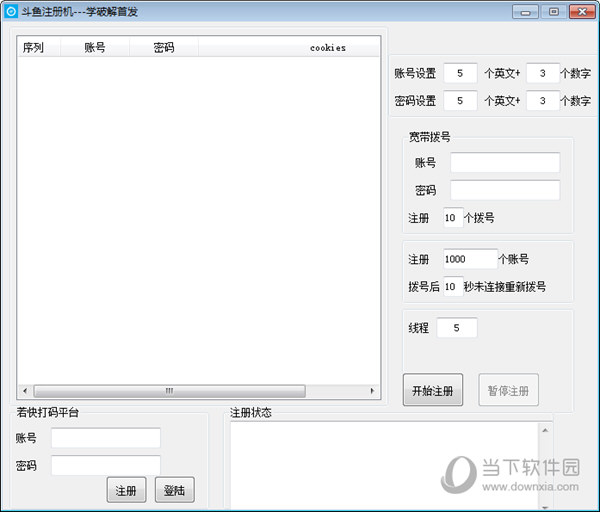The image size is (600, 512).
Task: Click the cookies column header
Action: (289, 47)
